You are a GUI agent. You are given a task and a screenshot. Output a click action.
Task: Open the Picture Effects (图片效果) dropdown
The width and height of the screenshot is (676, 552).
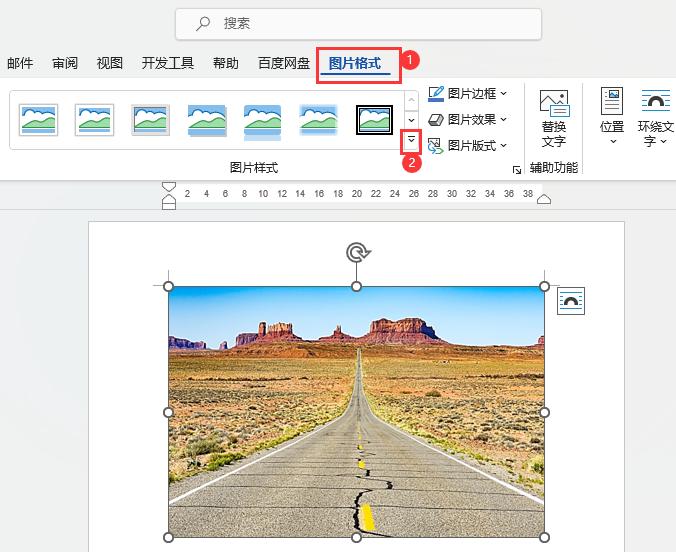pyautogui.click(x=467, y=119)
